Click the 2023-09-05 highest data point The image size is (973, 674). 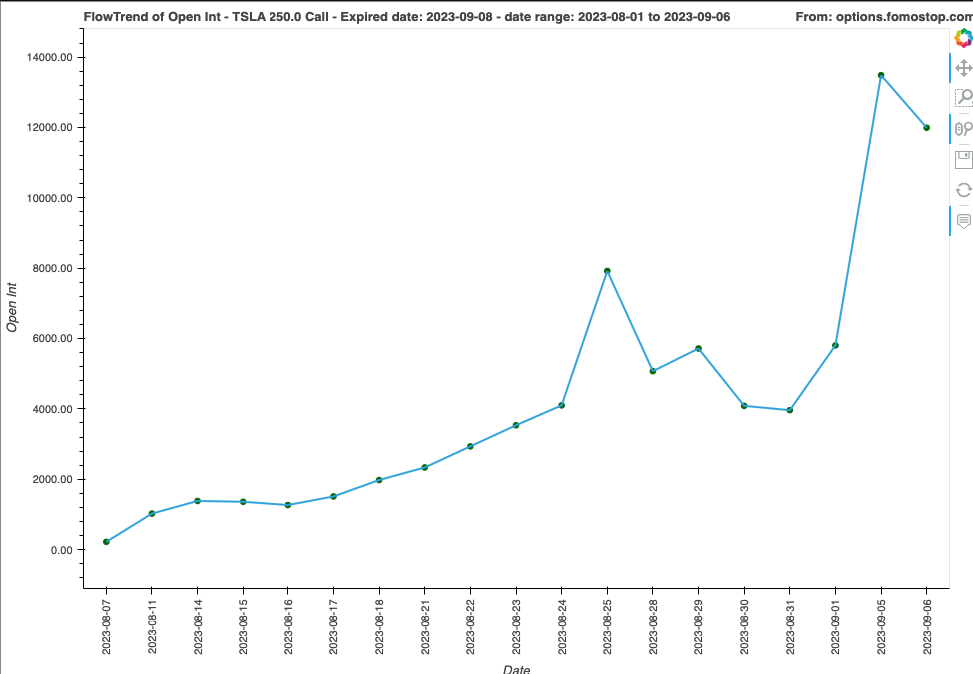coord(881,75)
